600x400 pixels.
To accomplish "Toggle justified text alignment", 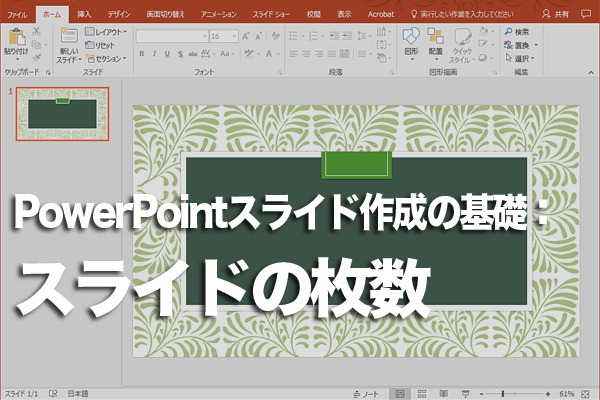I will coord(332,54).
